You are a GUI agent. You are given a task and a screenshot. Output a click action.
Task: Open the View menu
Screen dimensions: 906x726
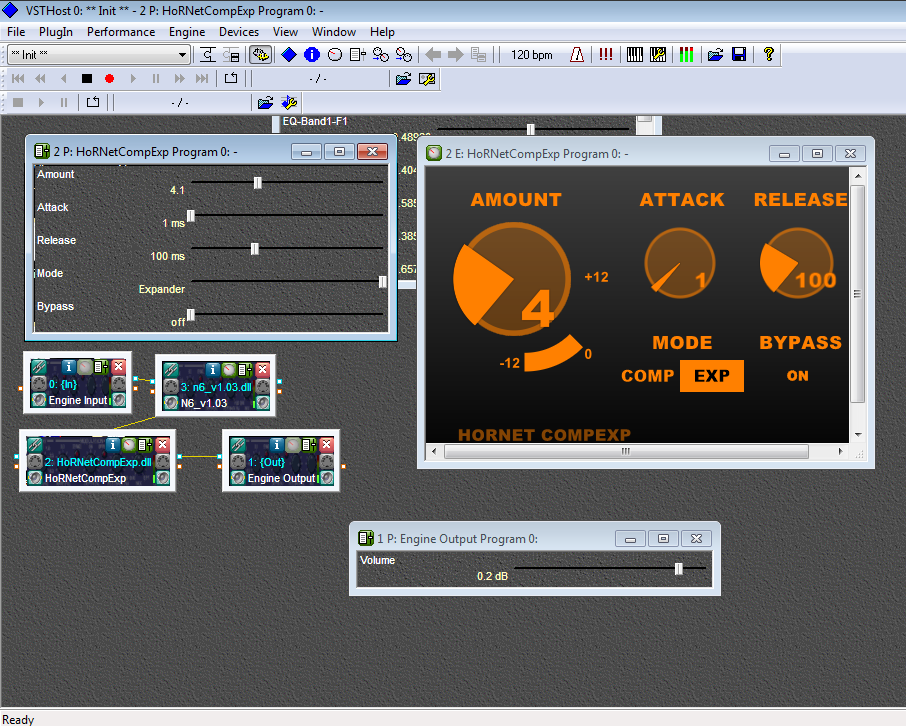pyautogui.click(x=285, y=32)
